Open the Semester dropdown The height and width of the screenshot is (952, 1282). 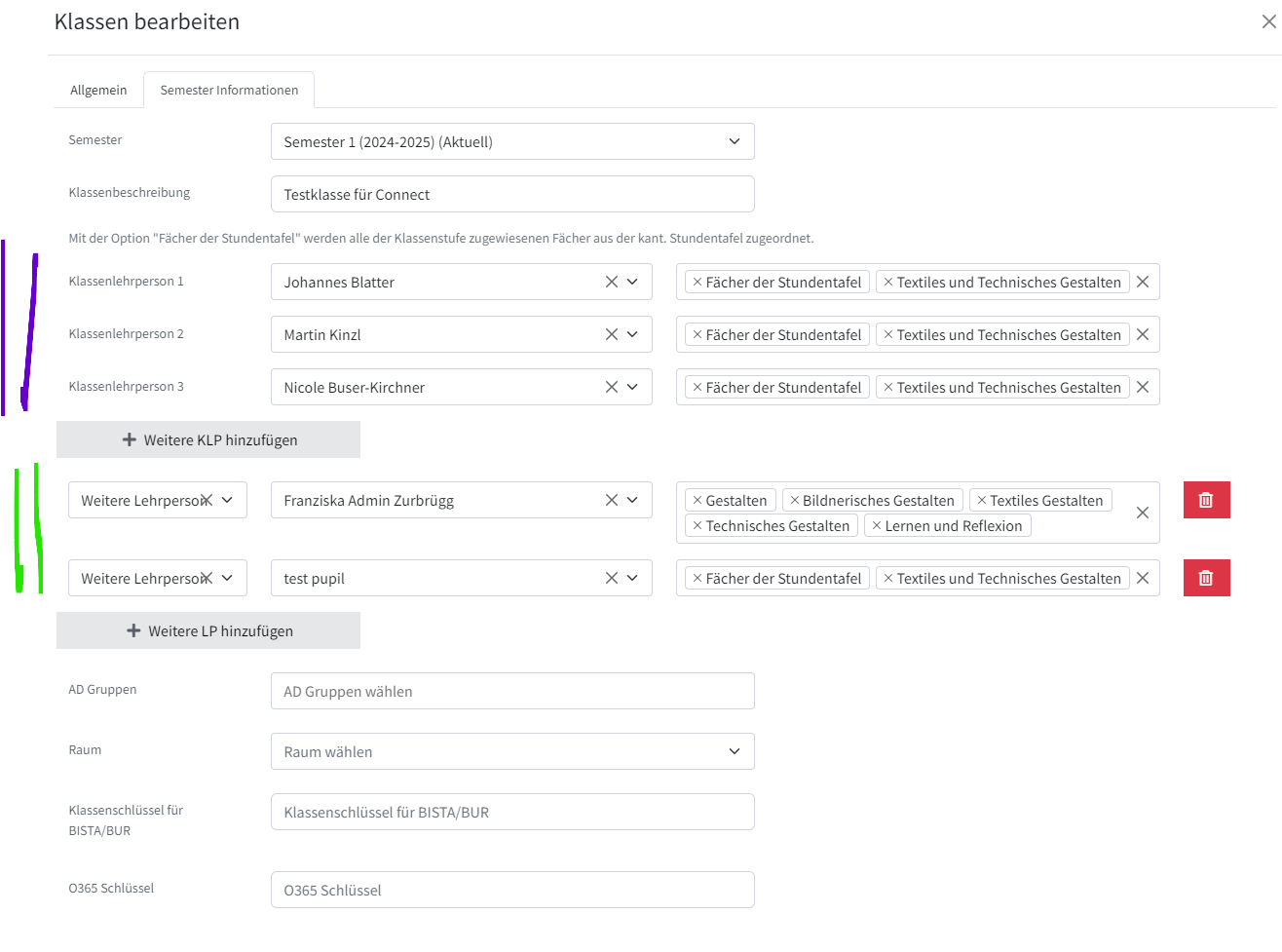[x=512, y=141]
